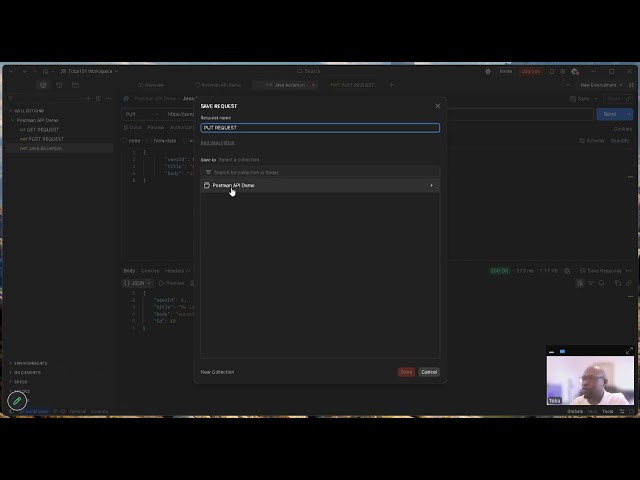Click the blue Send button
The image size is (640, 480).
(610, 114)
